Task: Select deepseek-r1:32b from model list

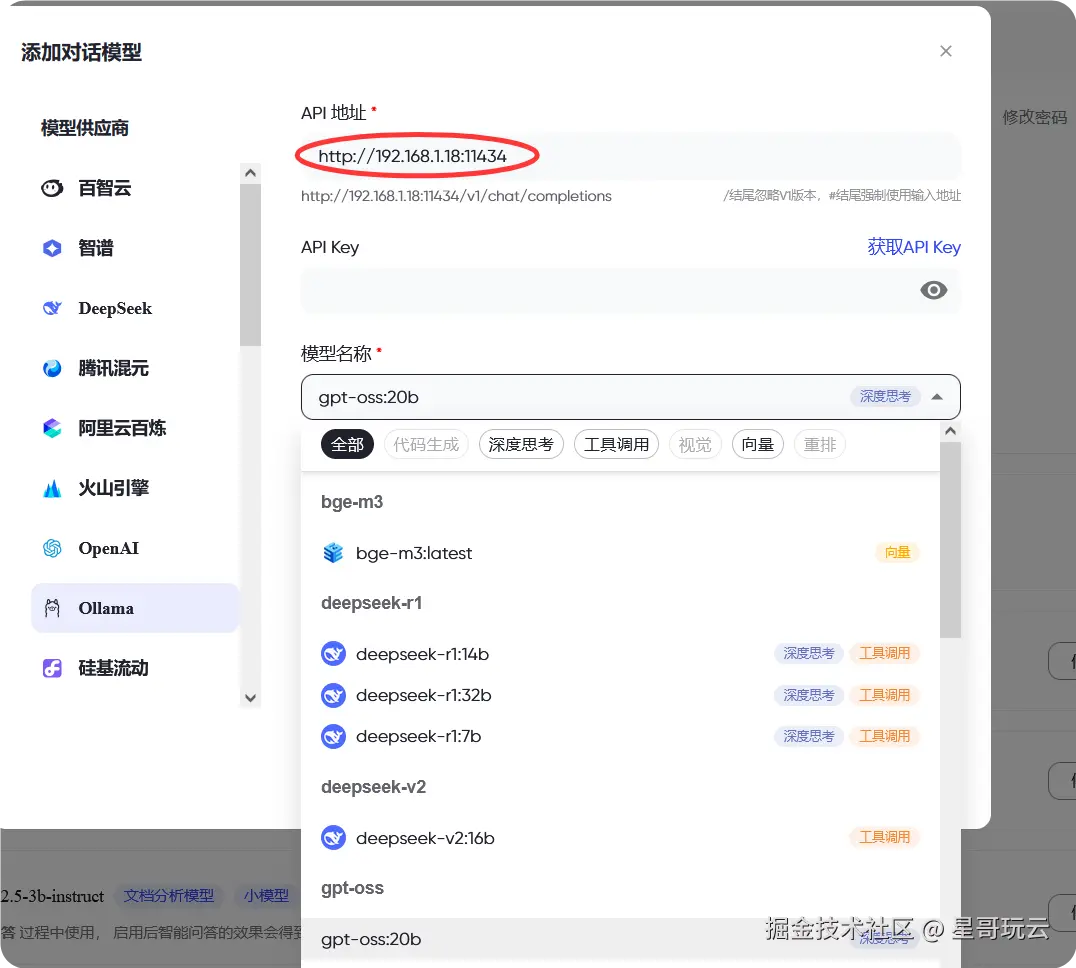Action: tap(620, 696)
